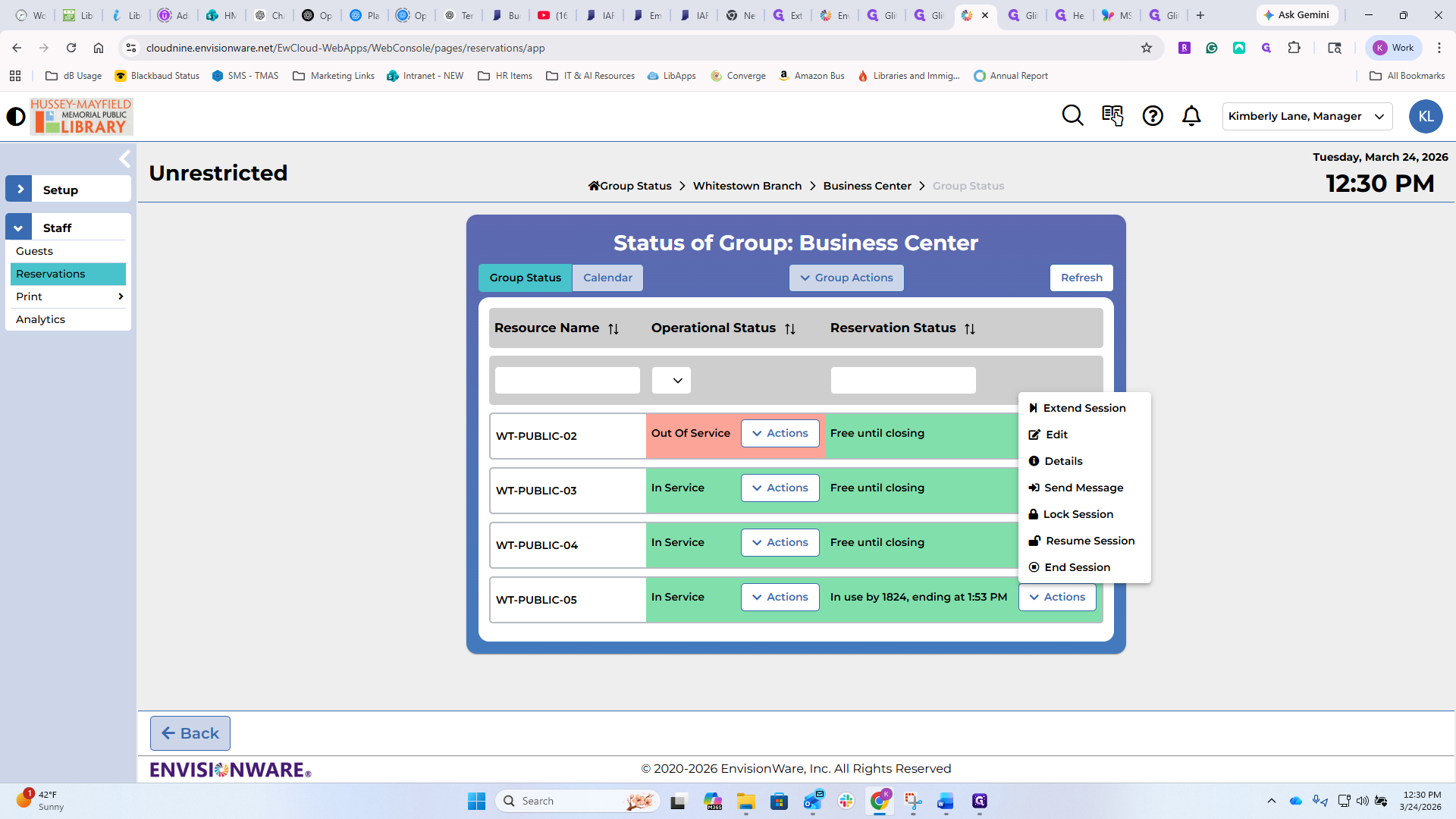Collapse the left sidebar with chevron
The image size is (1456, 819).
coord(125,159)
